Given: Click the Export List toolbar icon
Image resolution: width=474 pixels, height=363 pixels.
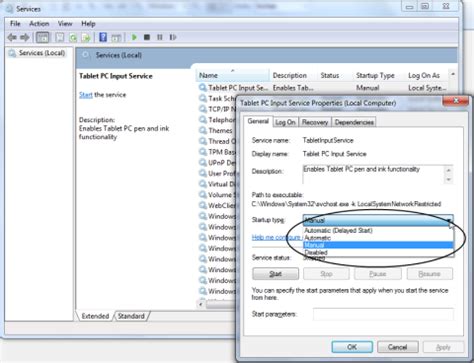Looking at the screenshot, I should coord(86,37).
